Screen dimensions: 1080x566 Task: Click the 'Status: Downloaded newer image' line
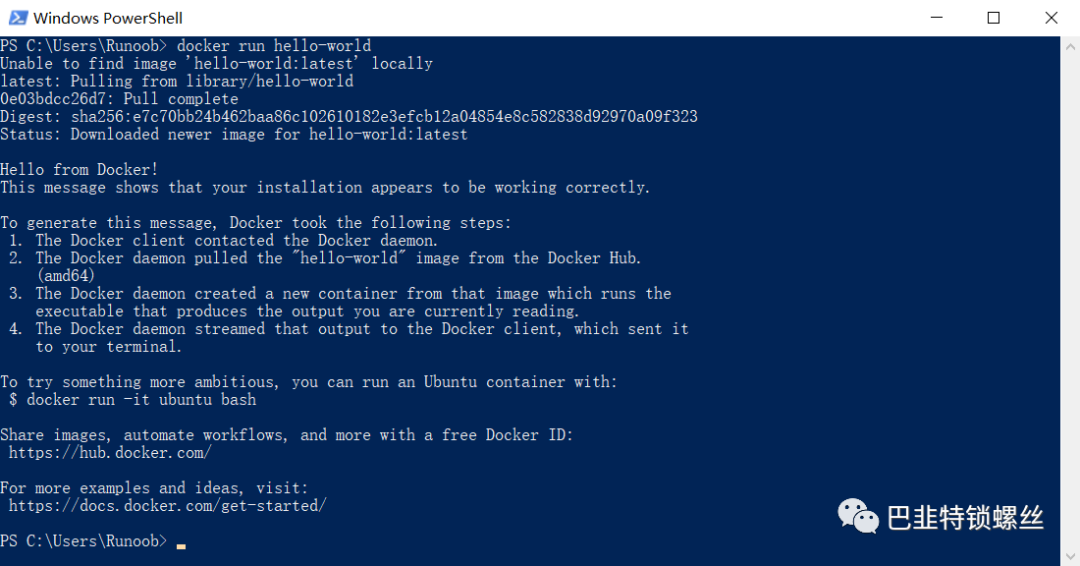233,135
